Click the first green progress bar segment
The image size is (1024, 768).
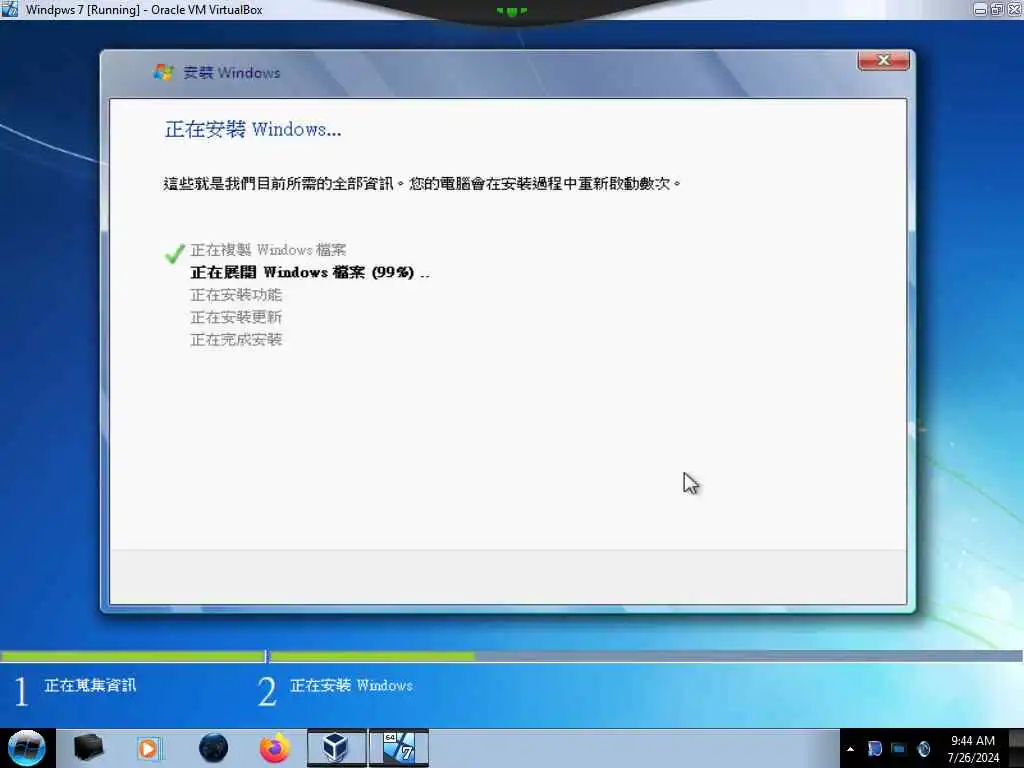133,656
